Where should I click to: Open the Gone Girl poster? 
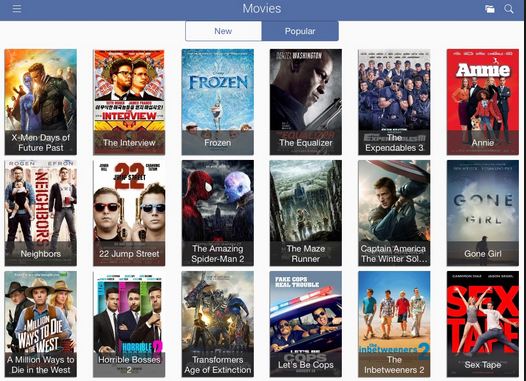point(483,213)
